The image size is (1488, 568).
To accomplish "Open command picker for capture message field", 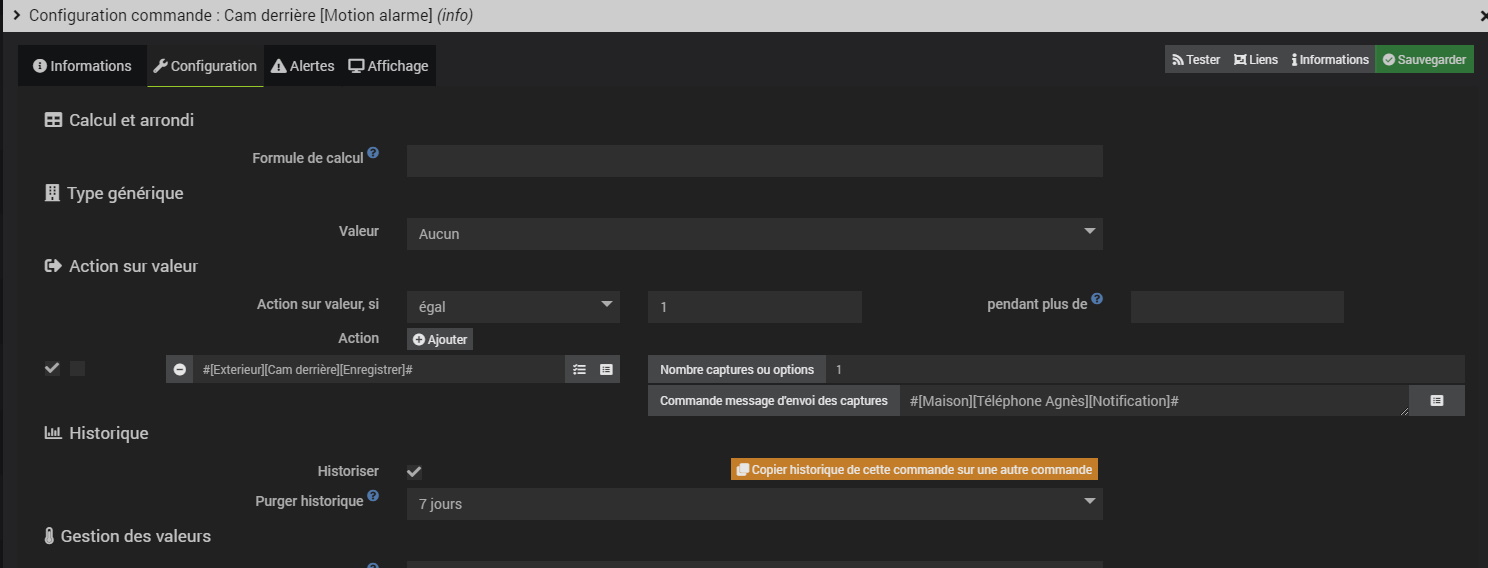I will pos(1436,401).
